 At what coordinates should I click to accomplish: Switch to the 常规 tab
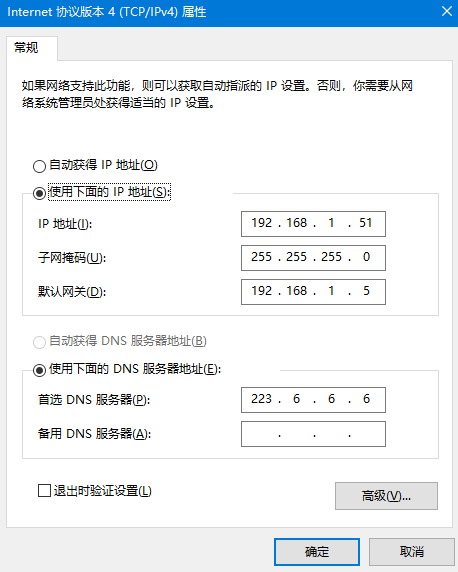coord(27,48)
